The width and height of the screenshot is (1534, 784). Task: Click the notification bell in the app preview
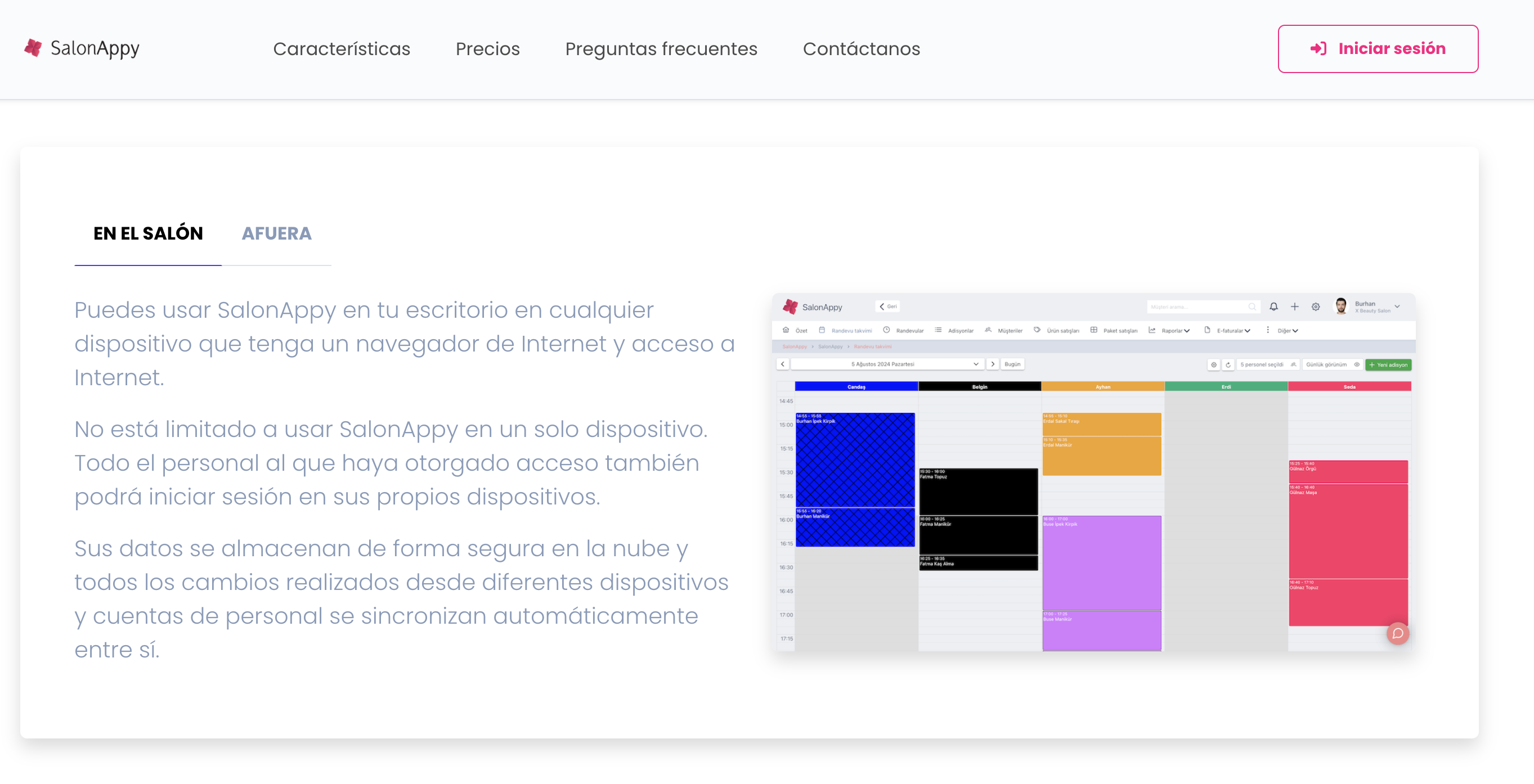click(x=1273, y=307)
